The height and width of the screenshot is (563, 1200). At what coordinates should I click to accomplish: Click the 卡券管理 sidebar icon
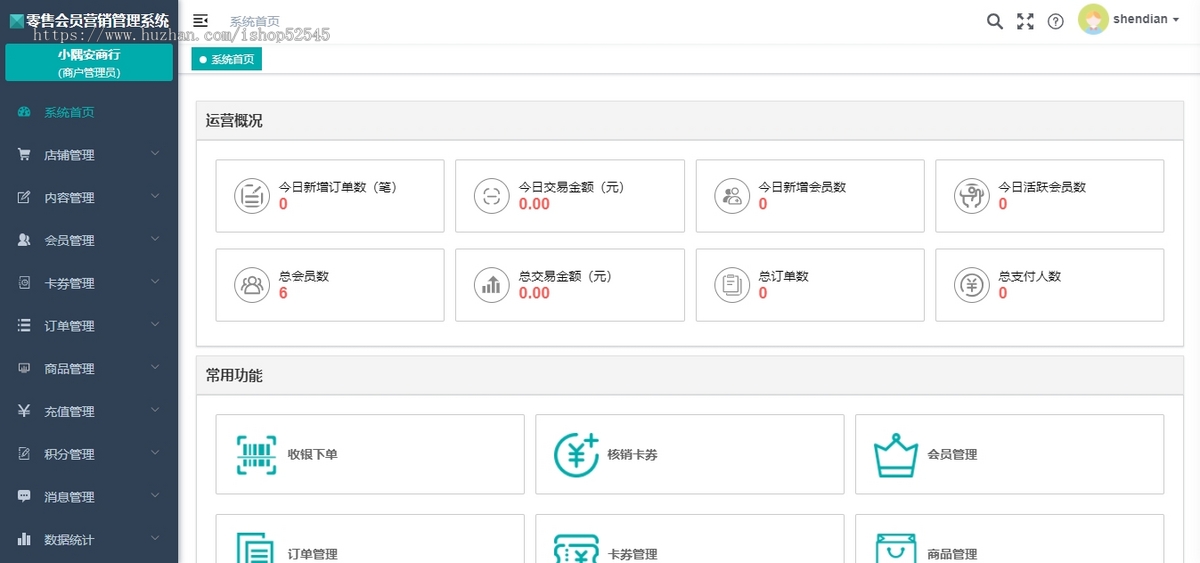[x=24, y=283]
